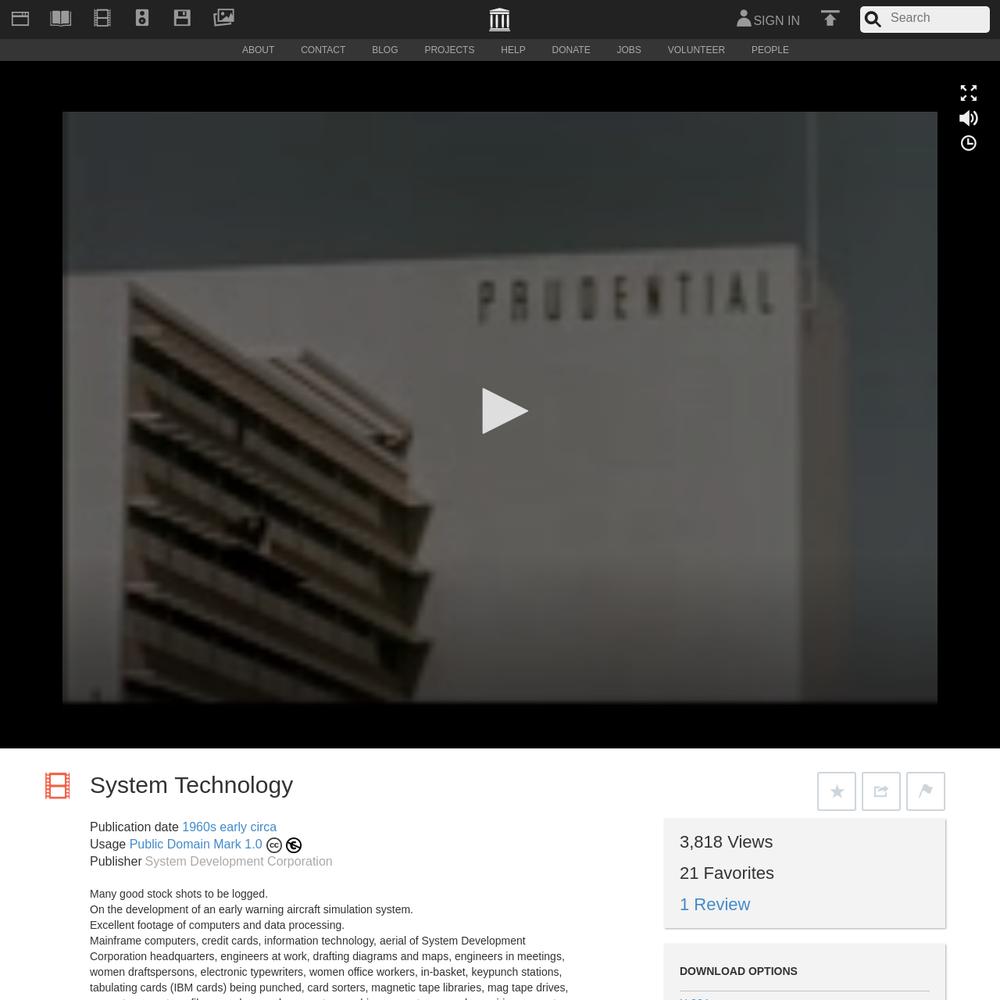1000x1000 pixels.
Task: Enter fullscreen video mode
Action: tap(968, 93)
